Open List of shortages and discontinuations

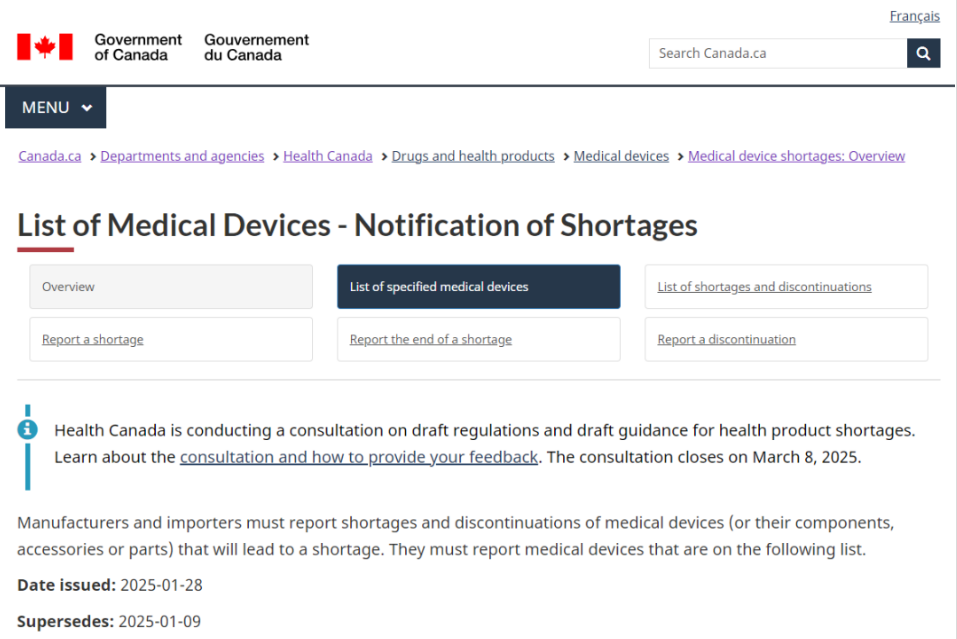click(764, 287)
